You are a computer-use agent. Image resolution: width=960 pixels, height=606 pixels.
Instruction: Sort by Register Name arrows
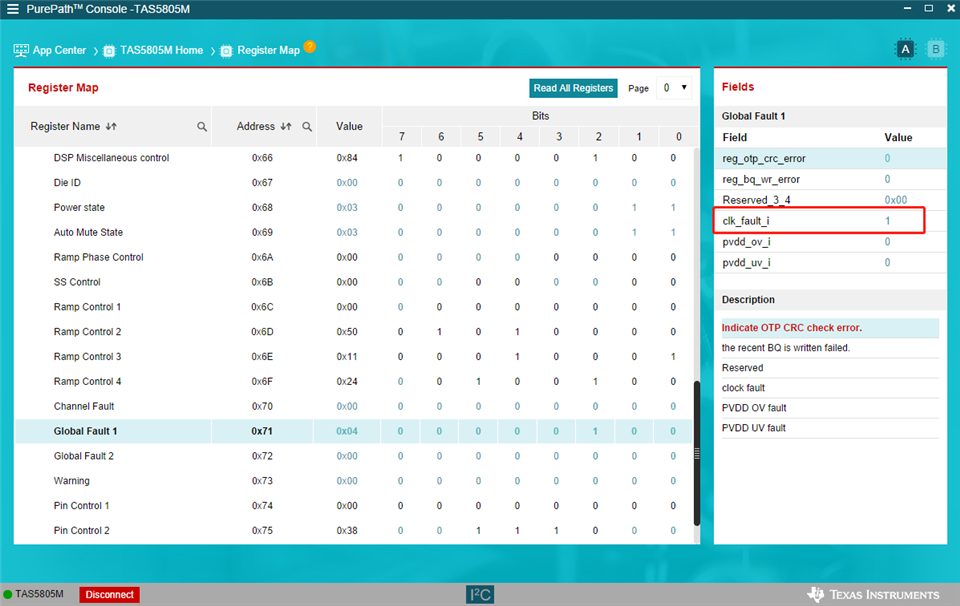tap(111, 127)
